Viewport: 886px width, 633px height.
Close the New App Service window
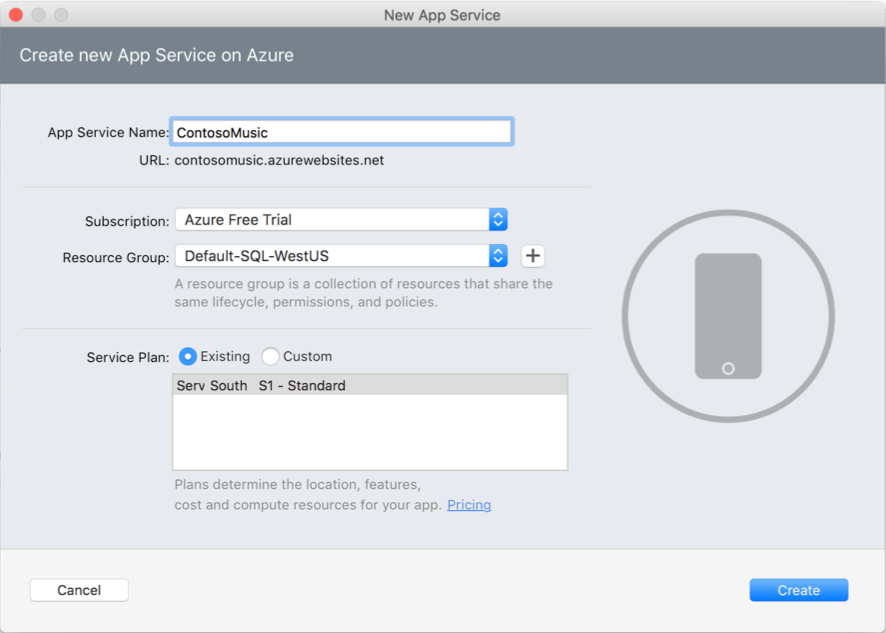[16, 15]
